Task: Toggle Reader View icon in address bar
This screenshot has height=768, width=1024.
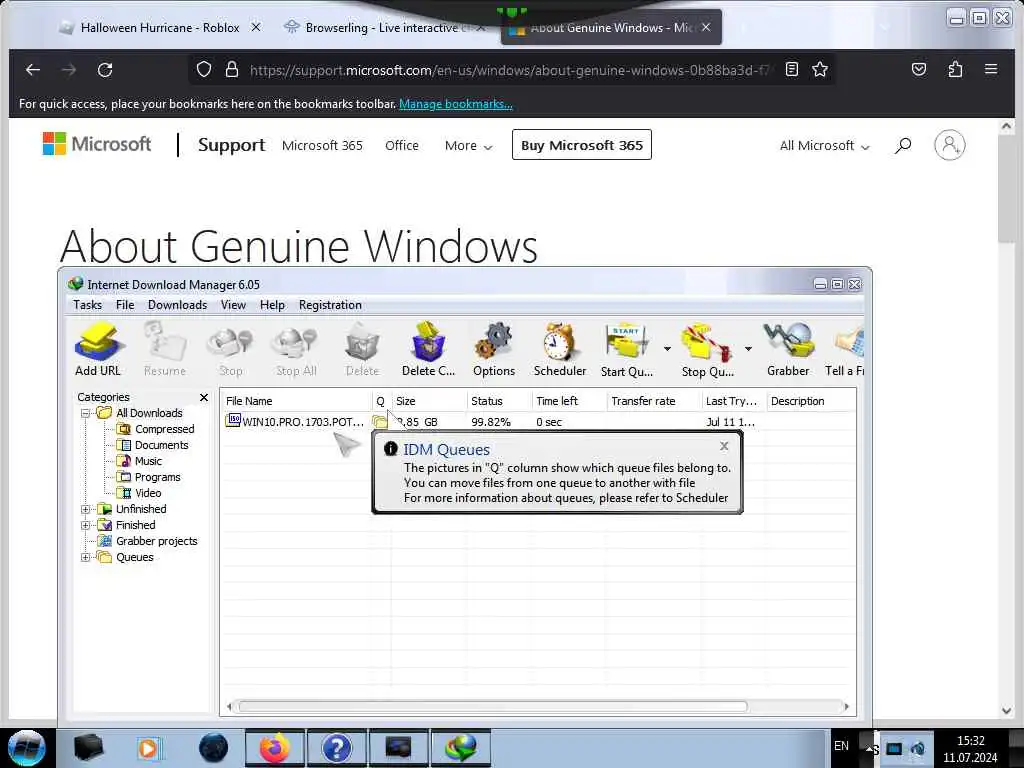Action: 792,69
